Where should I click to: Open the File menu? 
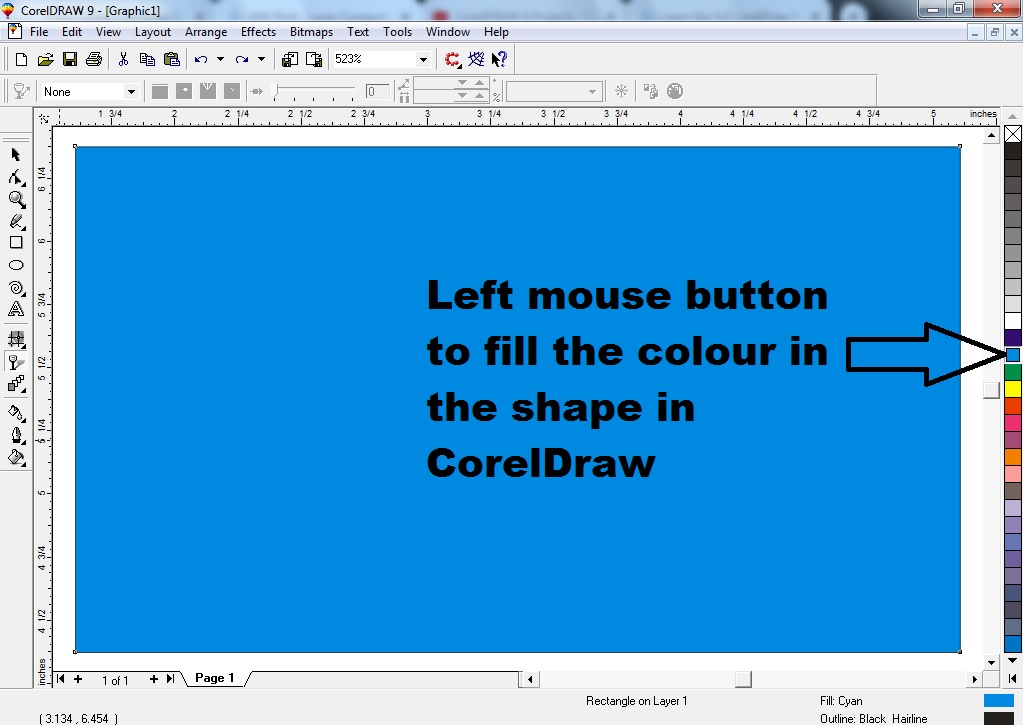[39, 32]
